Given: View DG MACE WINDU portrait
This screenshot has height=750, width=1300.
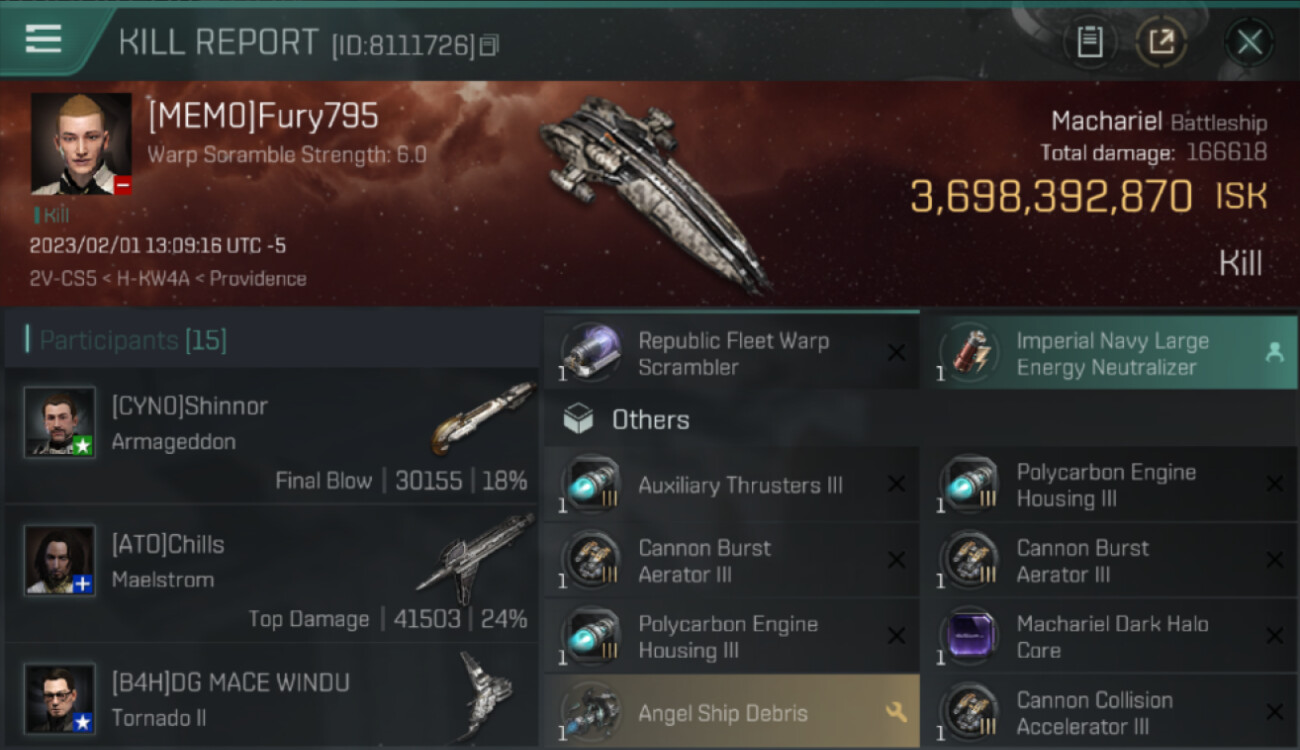Looking at the screenshot, I should [60, 699].
